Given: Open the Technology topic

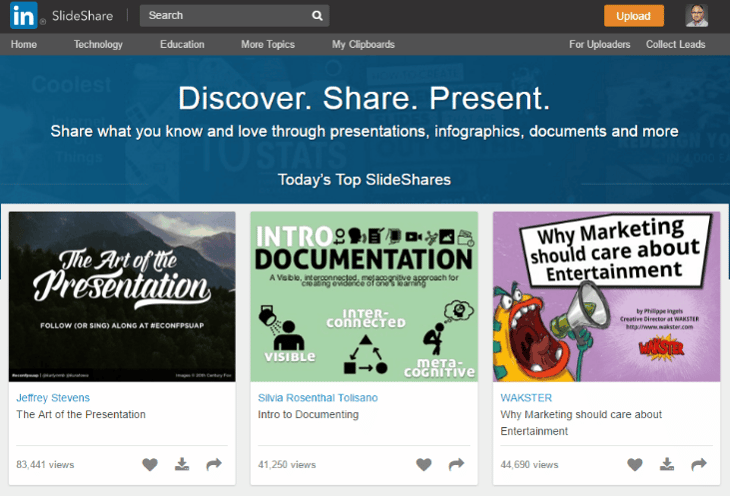Looking at the screenshot, I should [x=98, y=44].
